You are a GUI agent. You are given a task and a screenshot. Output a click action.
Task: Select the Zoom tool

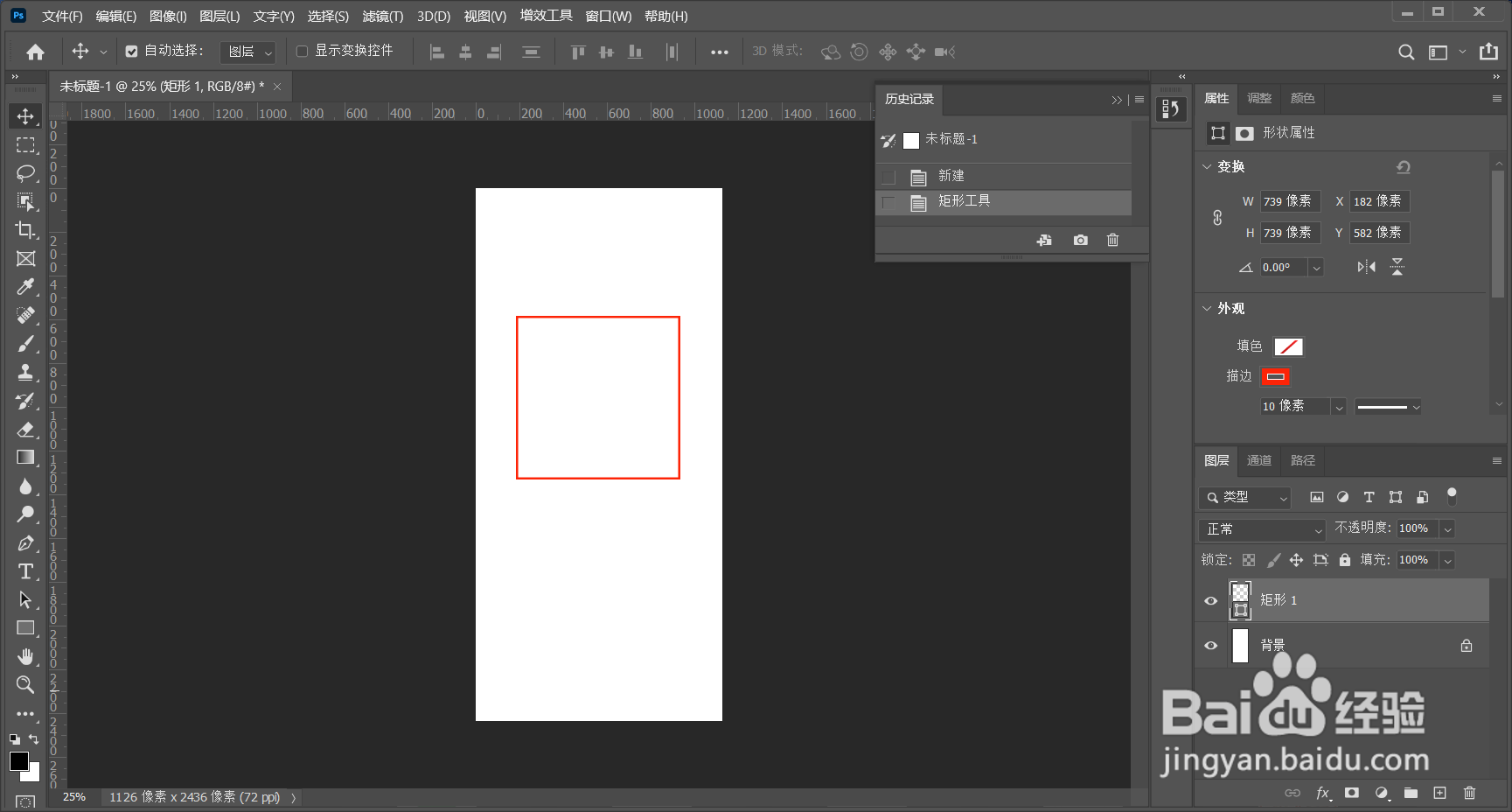(25, 684)
